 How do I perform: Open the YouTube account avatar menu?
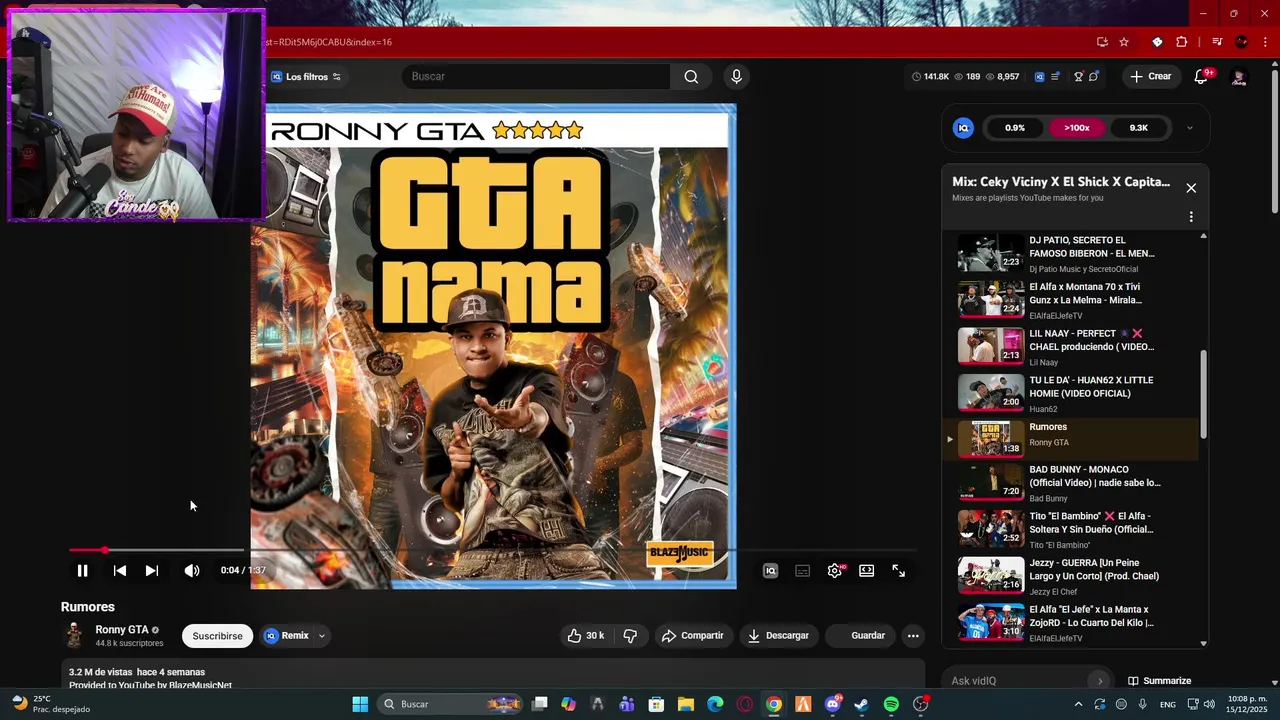point(1239,77)
